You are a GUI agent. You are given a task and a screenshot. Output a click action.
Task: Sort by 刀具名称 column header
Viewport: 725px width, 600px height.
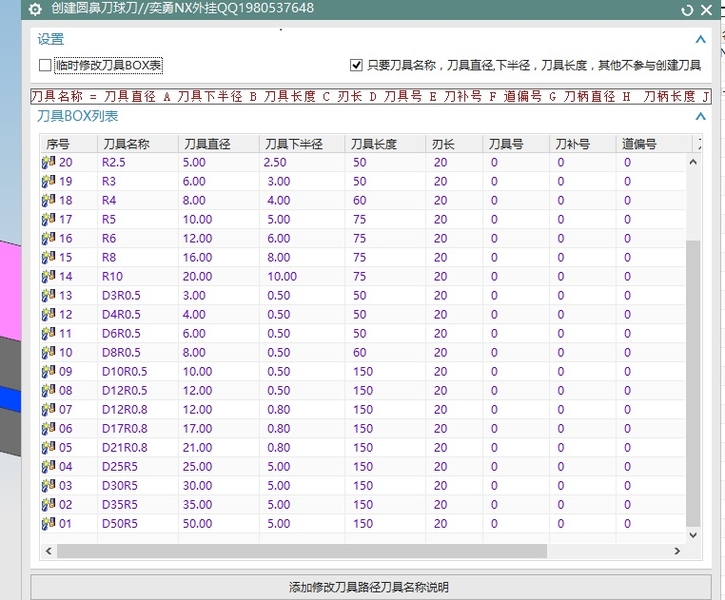click(x=138, y=144)
